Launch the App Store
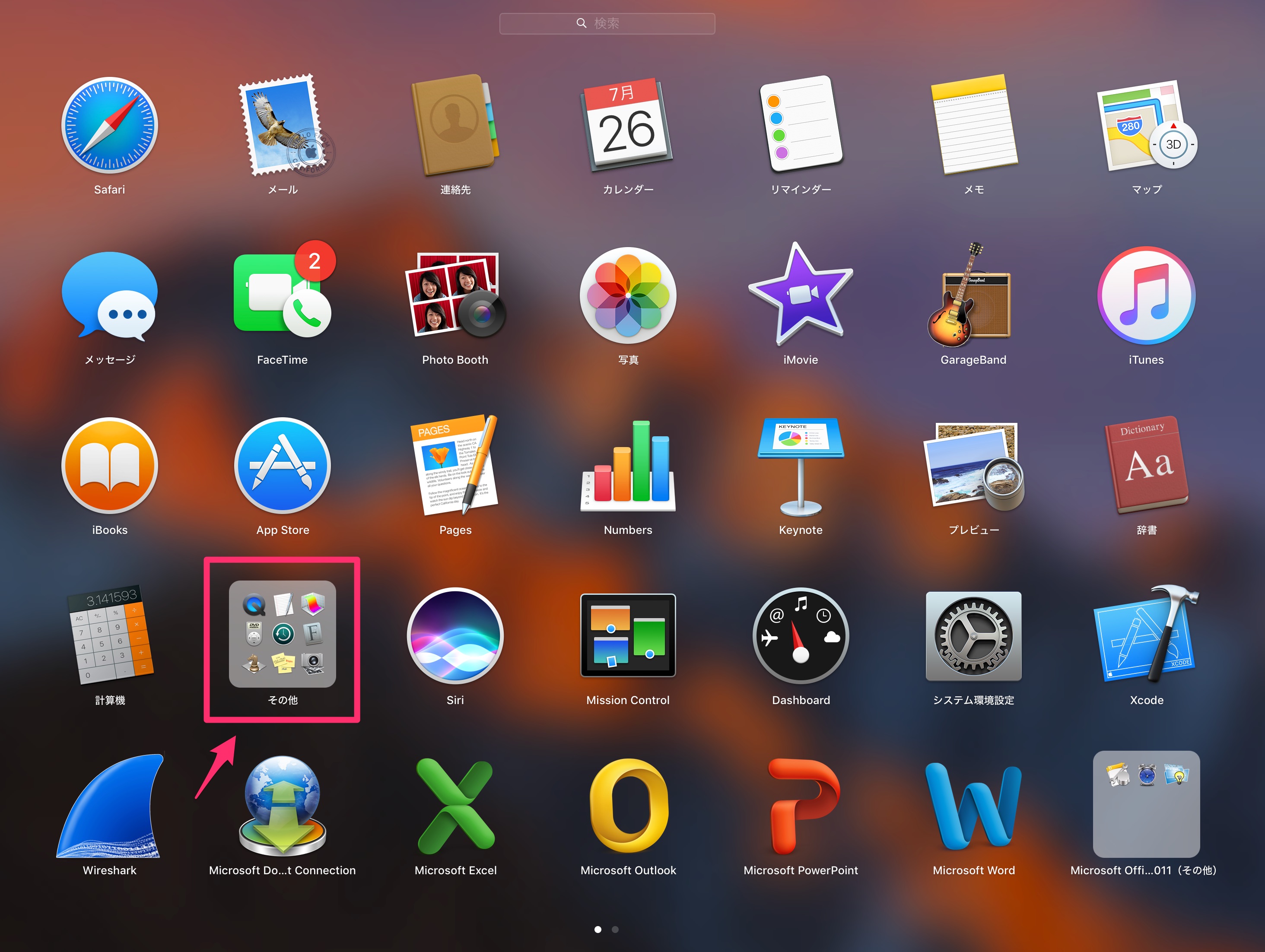Screen dimensions: 1265x952 coord(283,466)
